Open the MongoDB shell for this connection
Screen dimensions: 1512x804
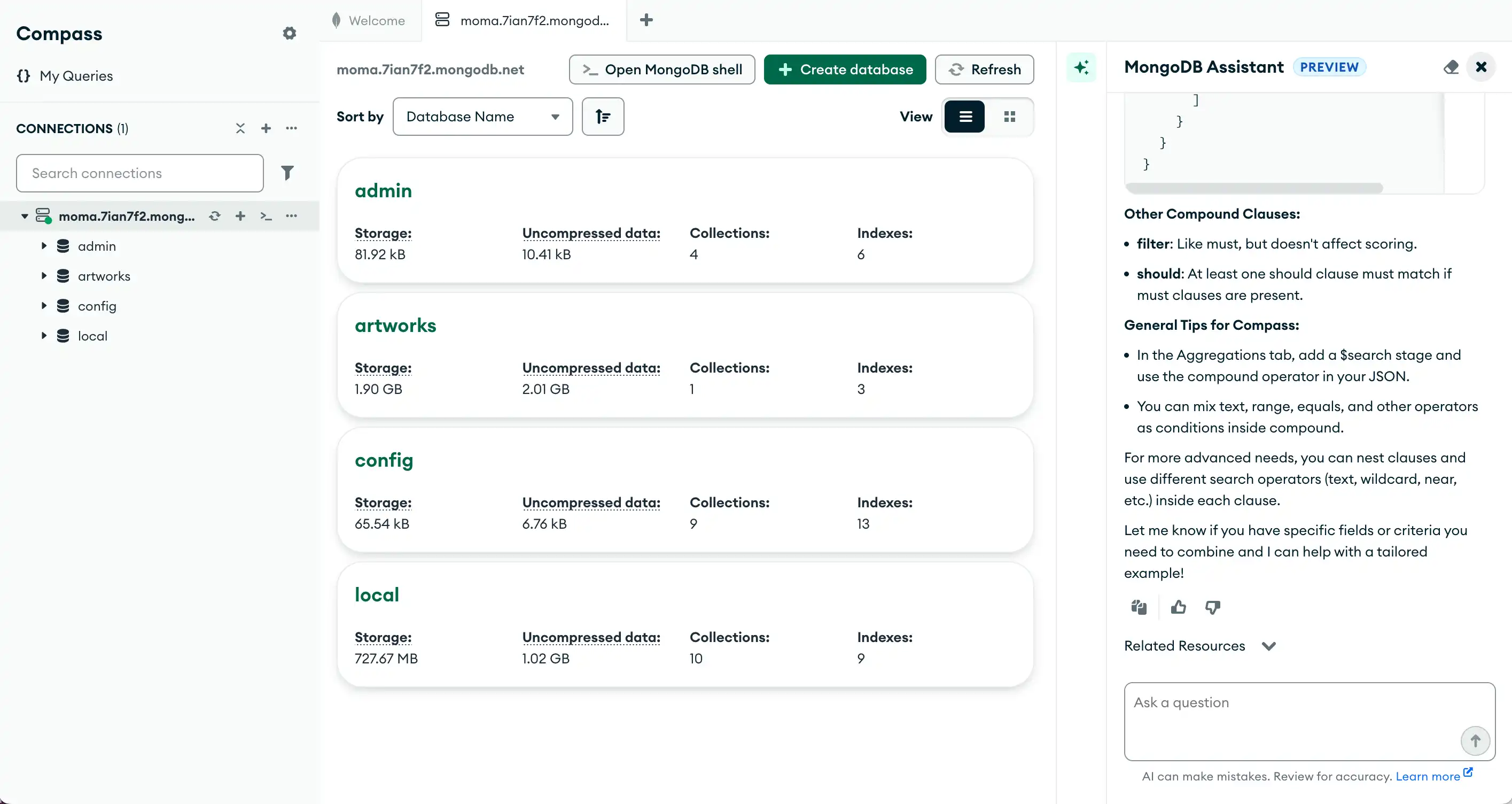pyautogui.click(x=661, y=69)
